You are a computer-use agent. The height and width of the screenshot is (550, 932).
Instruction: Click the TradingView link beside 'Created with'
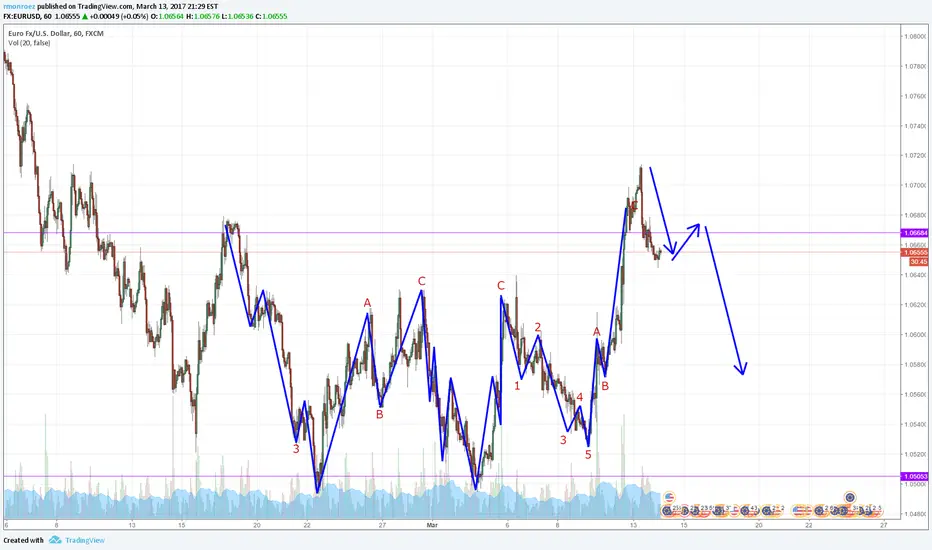(85, 540)
